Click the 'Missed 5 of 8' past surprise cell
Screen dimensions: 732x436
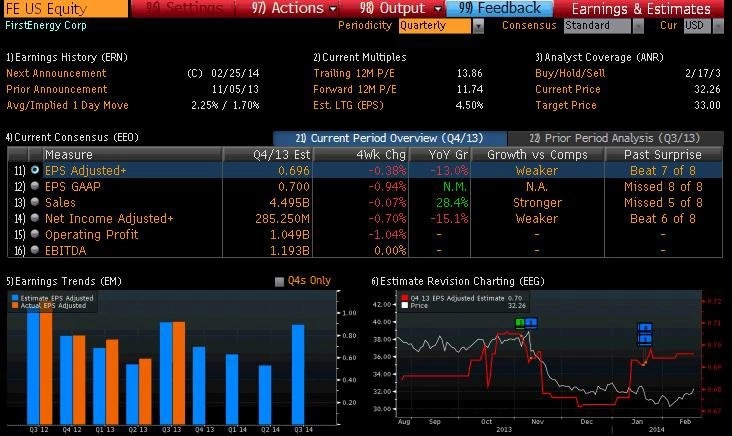pyautogui.click(x=663, y=203)
